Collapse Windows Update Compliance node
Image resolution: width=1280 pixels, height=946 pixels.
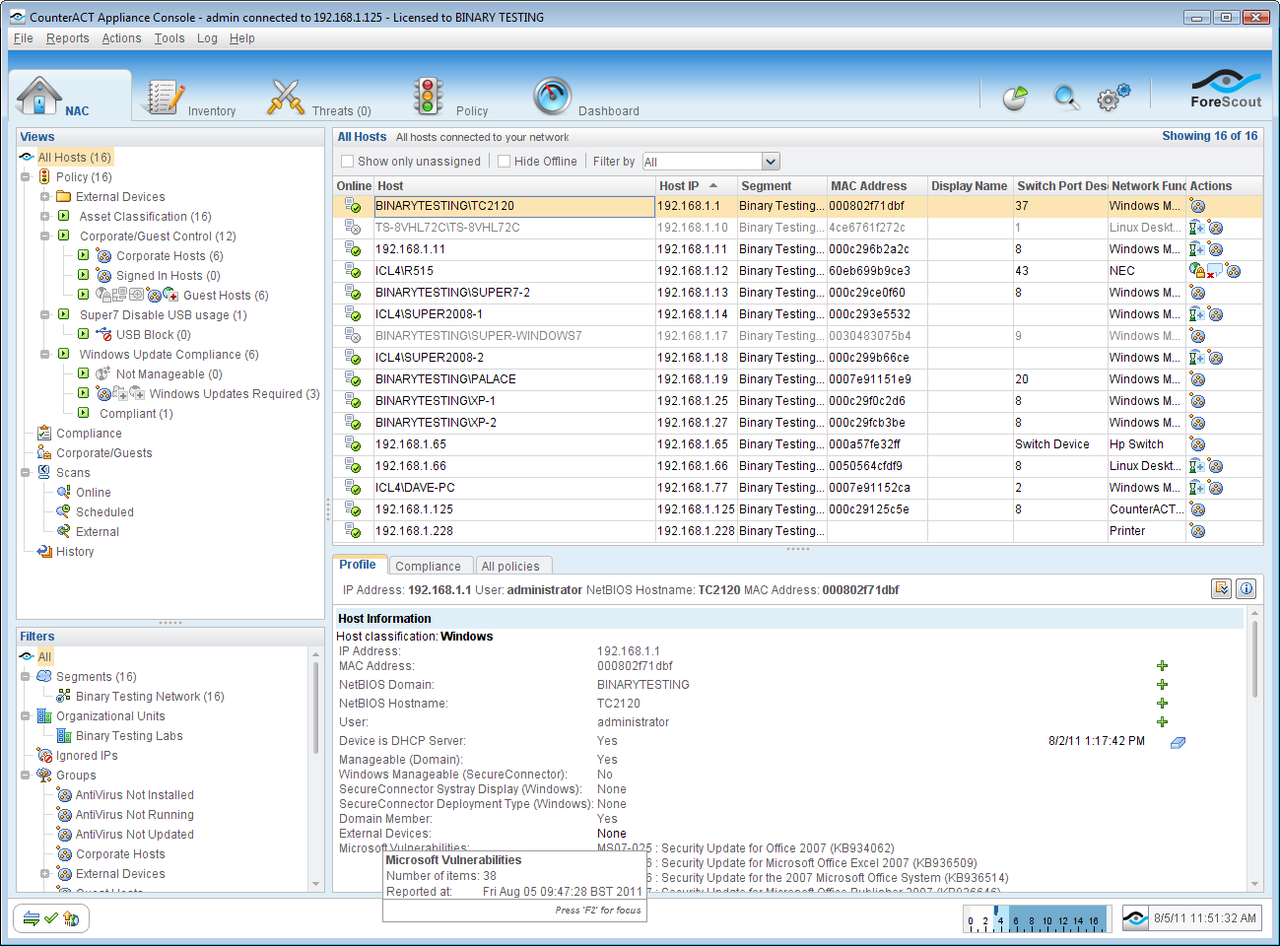point(45,354)
